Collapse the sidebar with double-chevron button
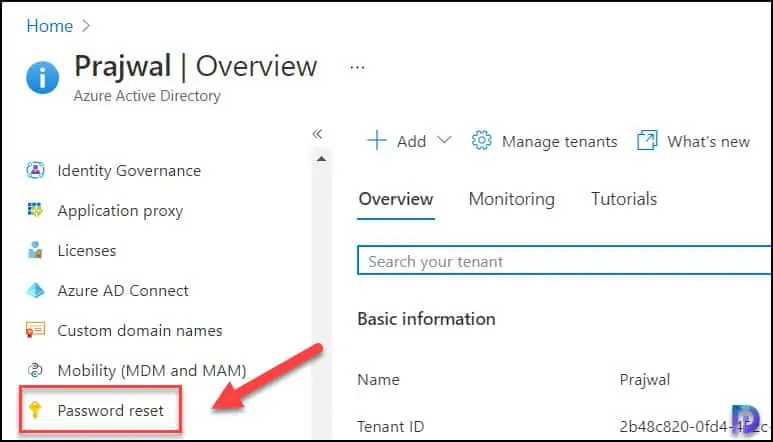Image resolution: width=773 pixels, height=442 pixels. tap(317, 134)
